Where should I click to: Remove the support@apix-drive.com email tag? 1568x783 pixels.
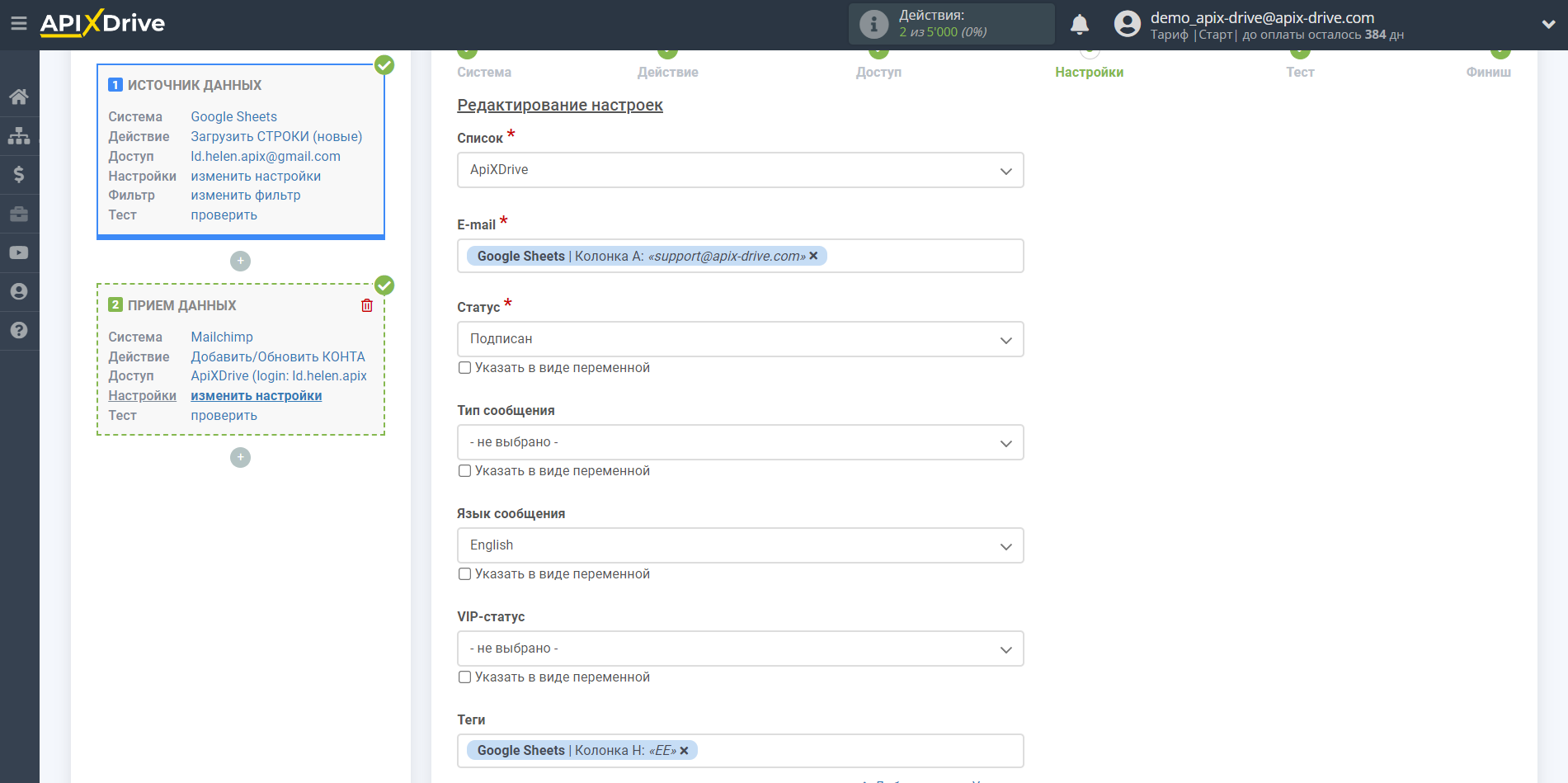[813, 256]
